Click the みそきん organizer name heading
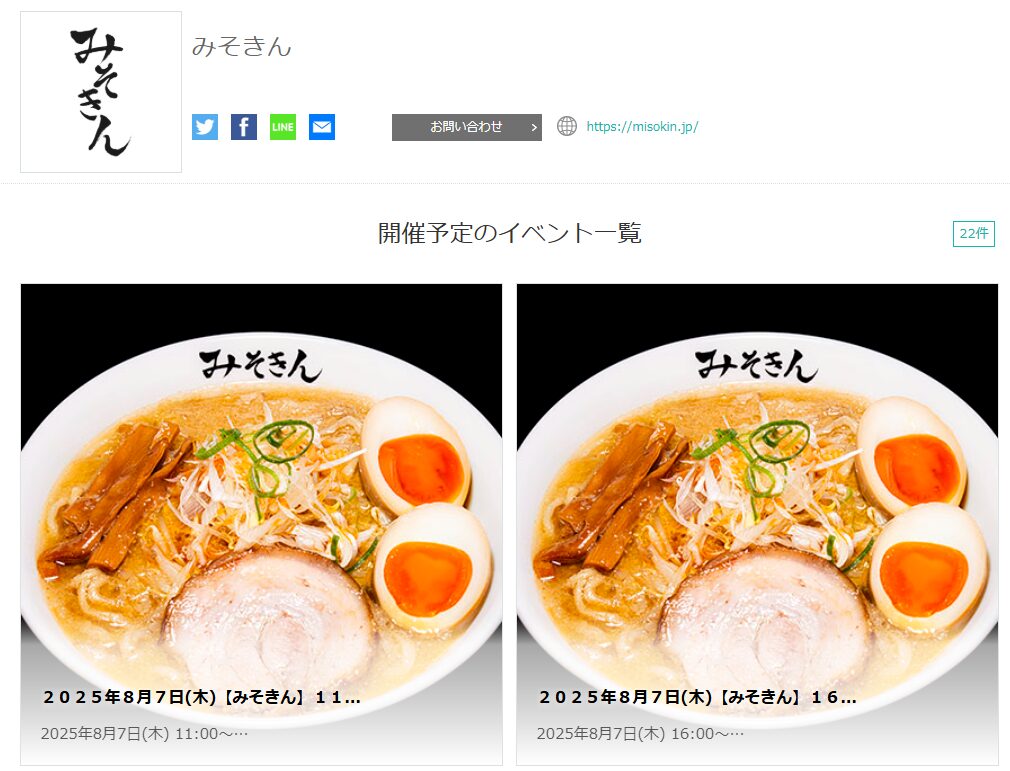Image resolution: width=1010 pixels, height=771 pixels. pyautogui.click(x=242, y=46)
